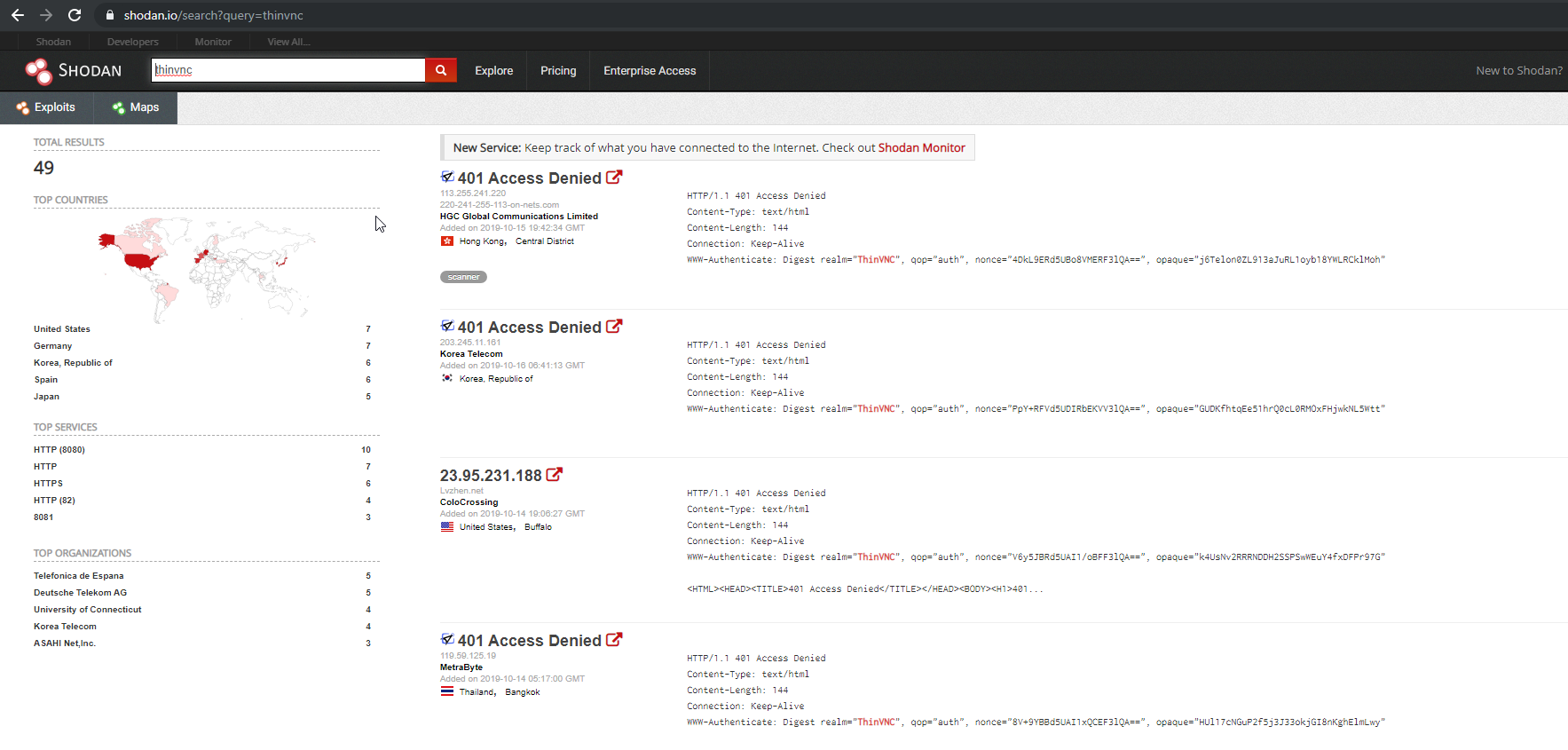Open the 23.95.231.188 result title
This screenshot has width=1568, height=750.
491,476
